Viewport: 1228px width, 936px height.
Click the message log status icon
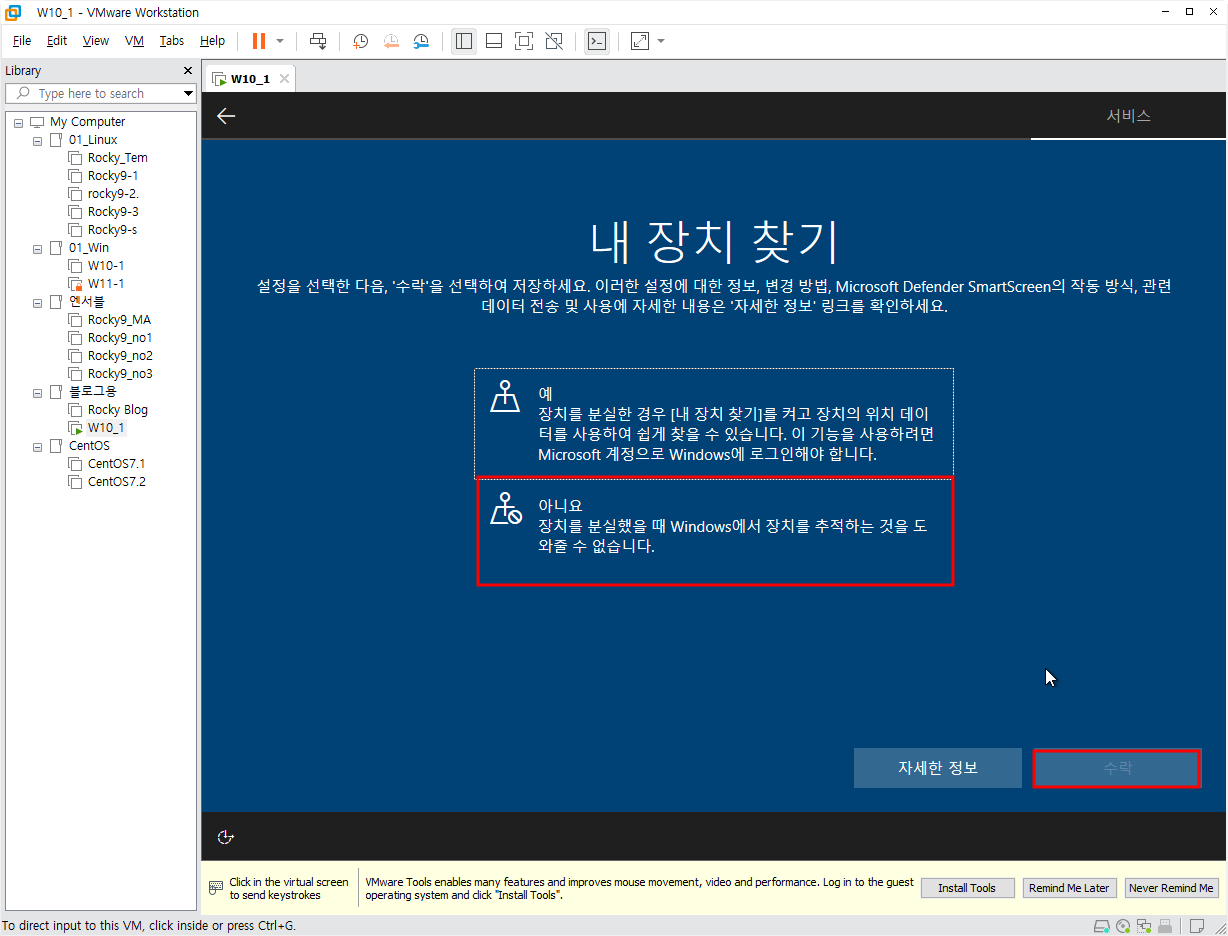(1196, 926)
